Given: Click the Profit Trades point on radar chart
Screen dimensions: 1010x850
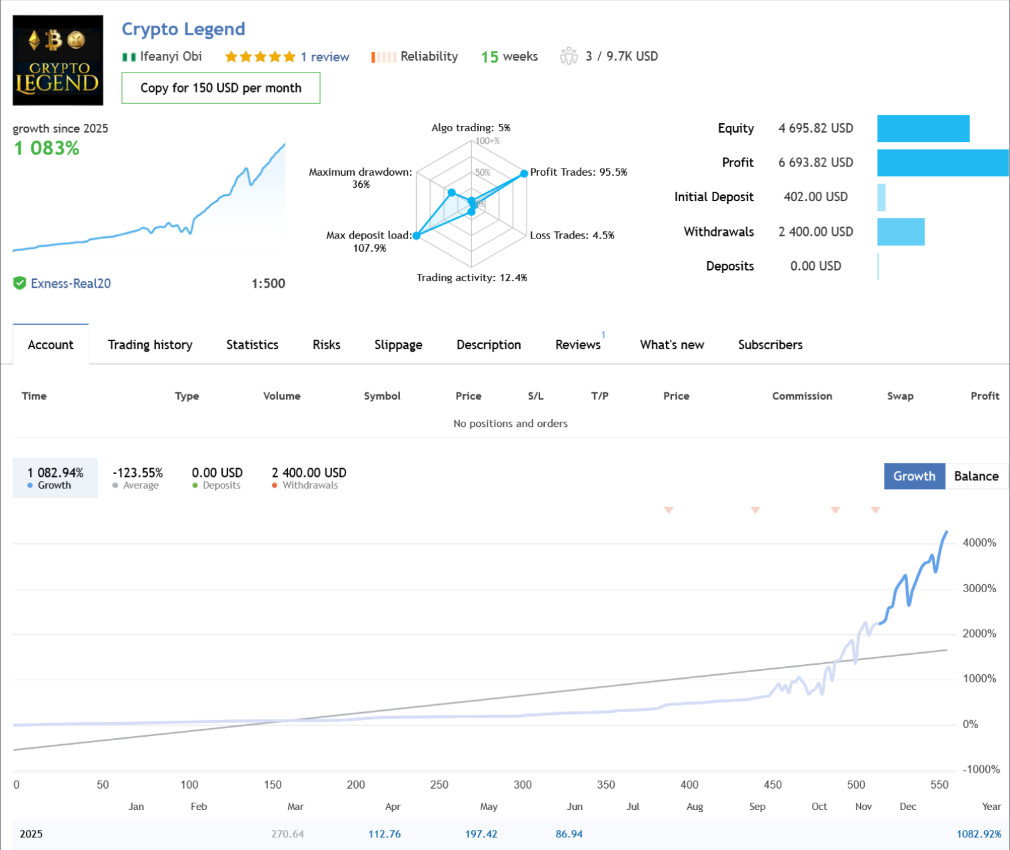Looking at the screenshot, I should click(524, 173).
